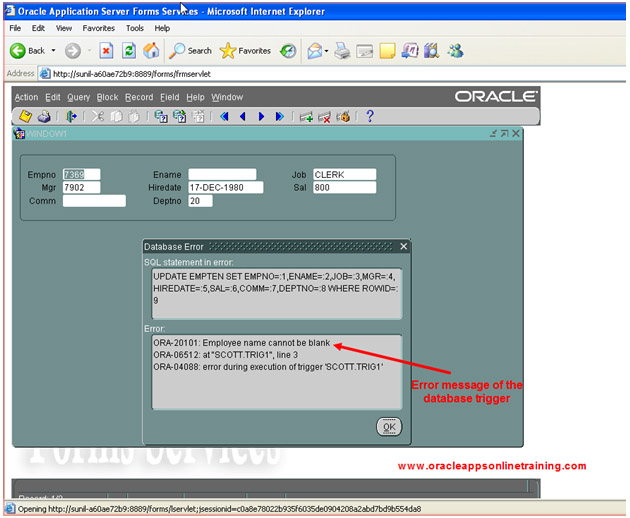Click the browser Back button

pyautogui.click(x=27, y=51)
